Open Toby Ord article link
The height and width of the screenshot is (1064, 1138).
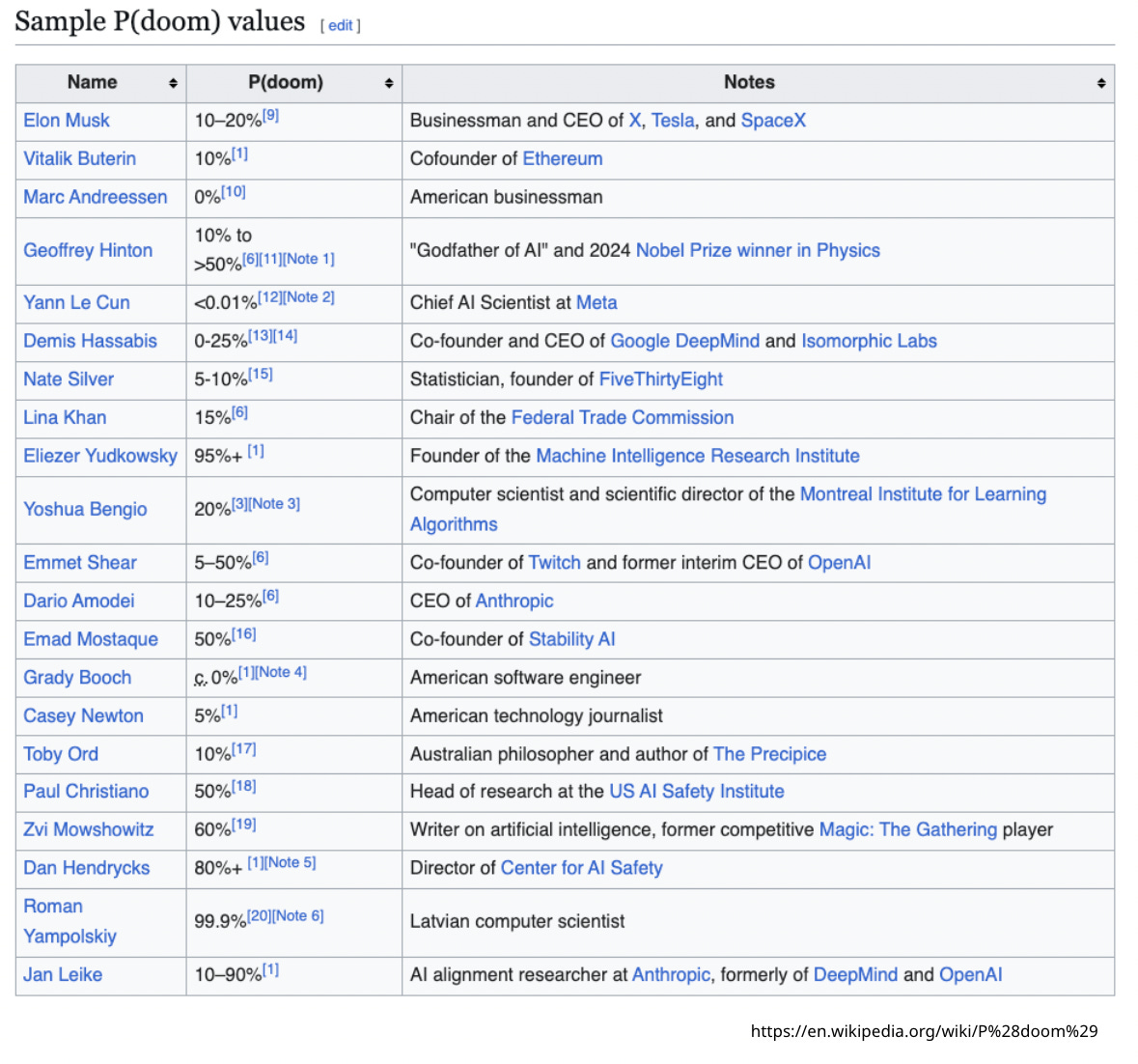click(x=60, y=755)
